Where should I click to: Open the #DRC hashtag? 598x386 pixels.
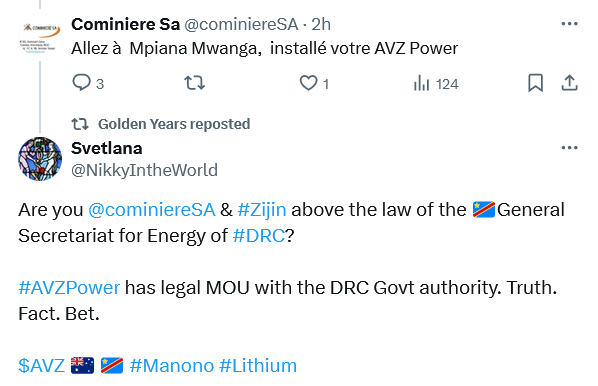click(259, 236)
